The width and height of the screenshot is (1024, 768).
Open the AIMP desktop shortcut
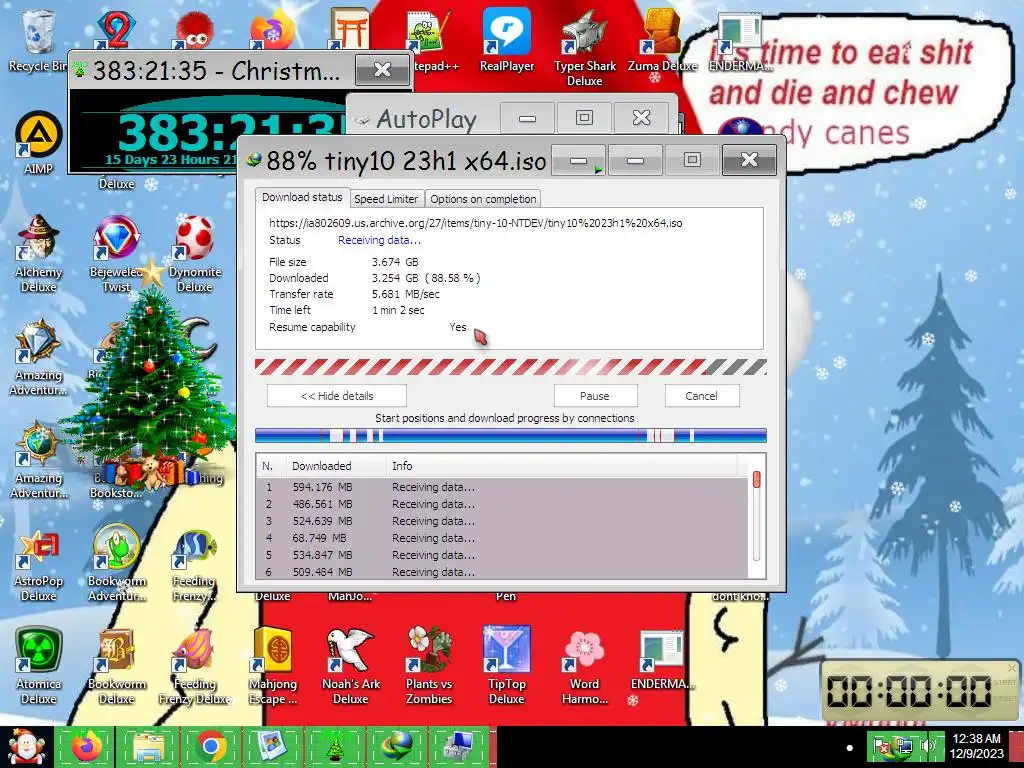pos(38,143)
